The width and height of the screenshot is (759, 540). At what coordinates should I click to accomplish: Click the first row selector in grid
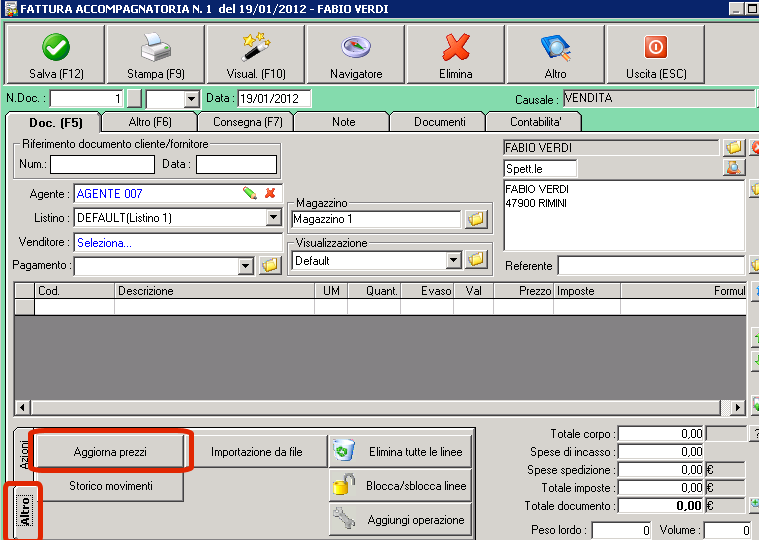click(25, 307)
